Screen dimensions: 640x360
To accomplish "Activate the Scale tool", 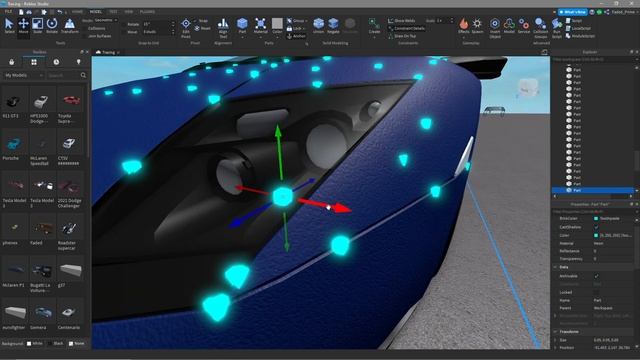I will point(37,26).
